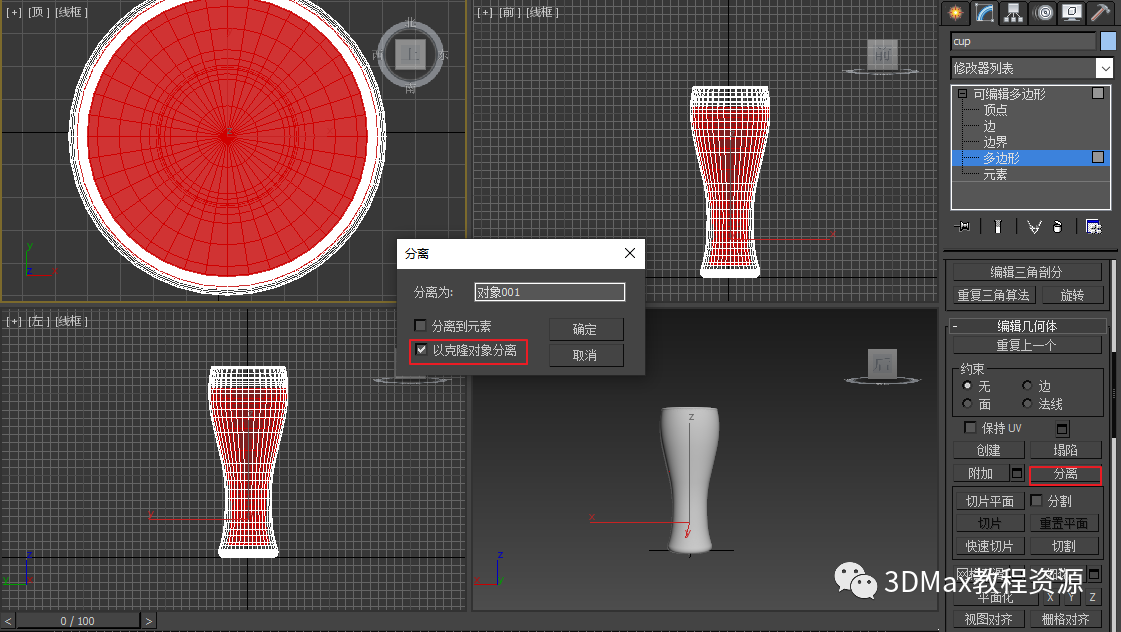
Task: Open [+] menu of front viewport
Action: point(485,12)
